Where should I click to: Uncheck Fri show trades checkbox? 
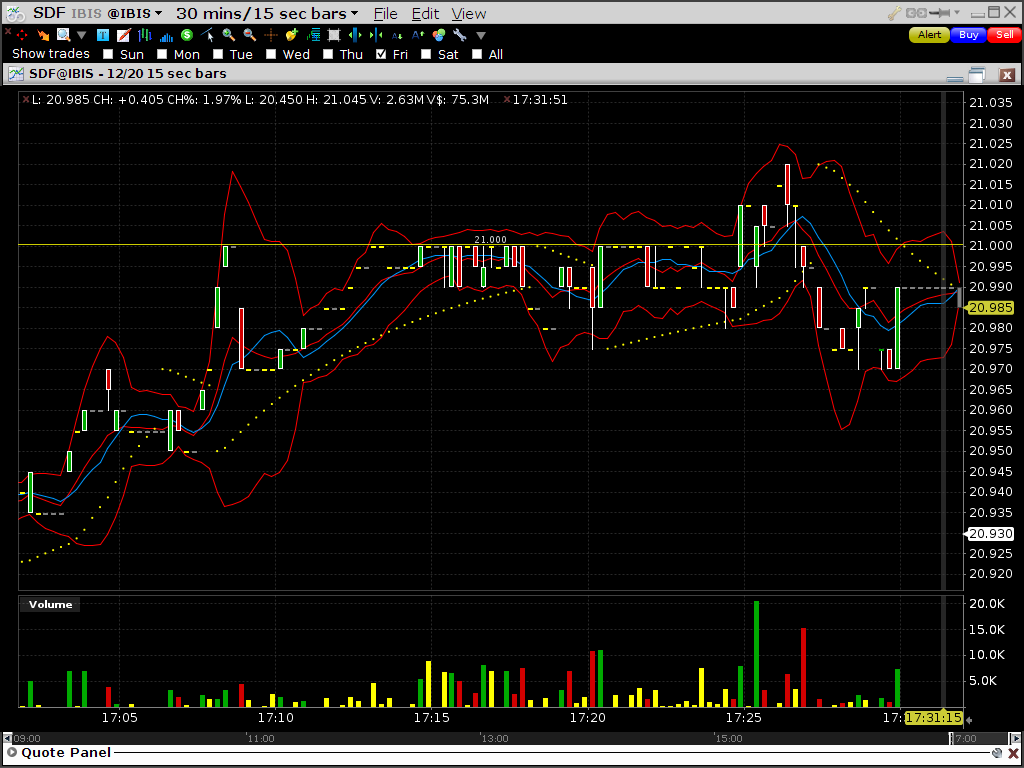click(x=382, y=54)
